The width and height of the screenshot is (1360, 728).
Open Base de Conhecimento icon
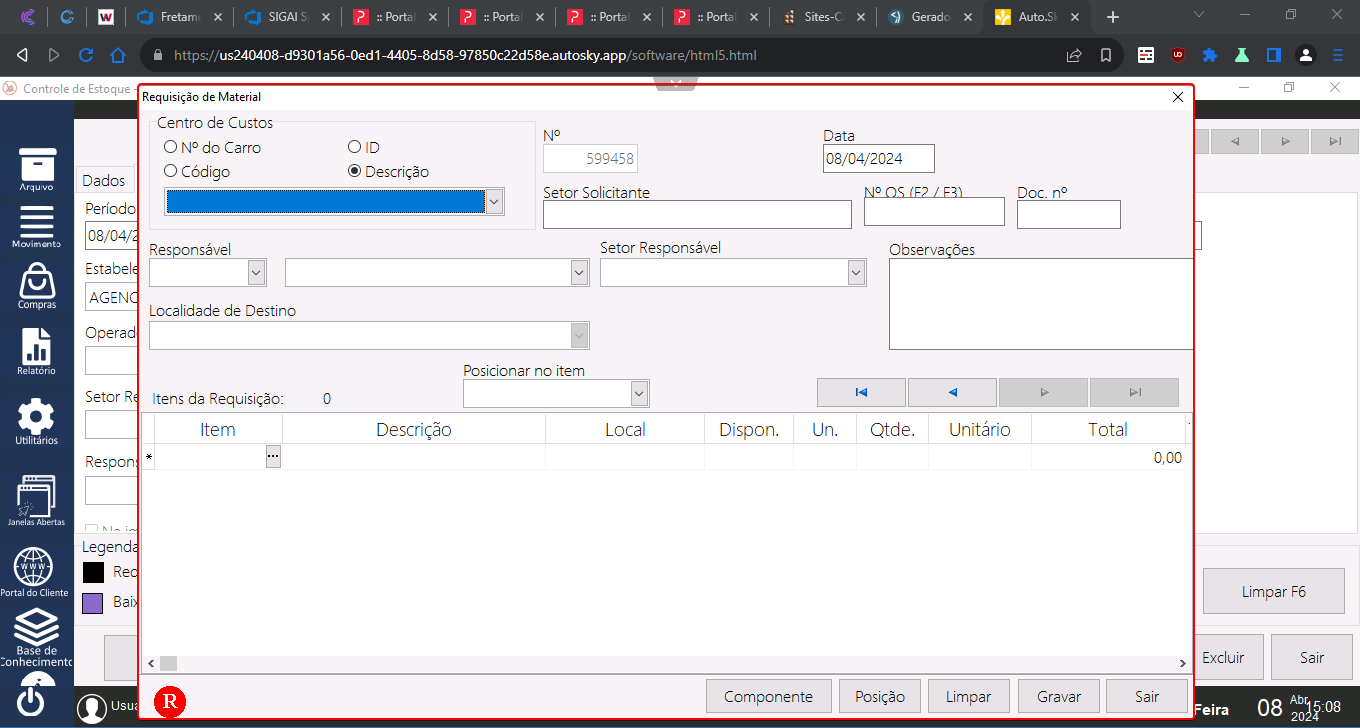pyautogui.click(x=36, y=637)
